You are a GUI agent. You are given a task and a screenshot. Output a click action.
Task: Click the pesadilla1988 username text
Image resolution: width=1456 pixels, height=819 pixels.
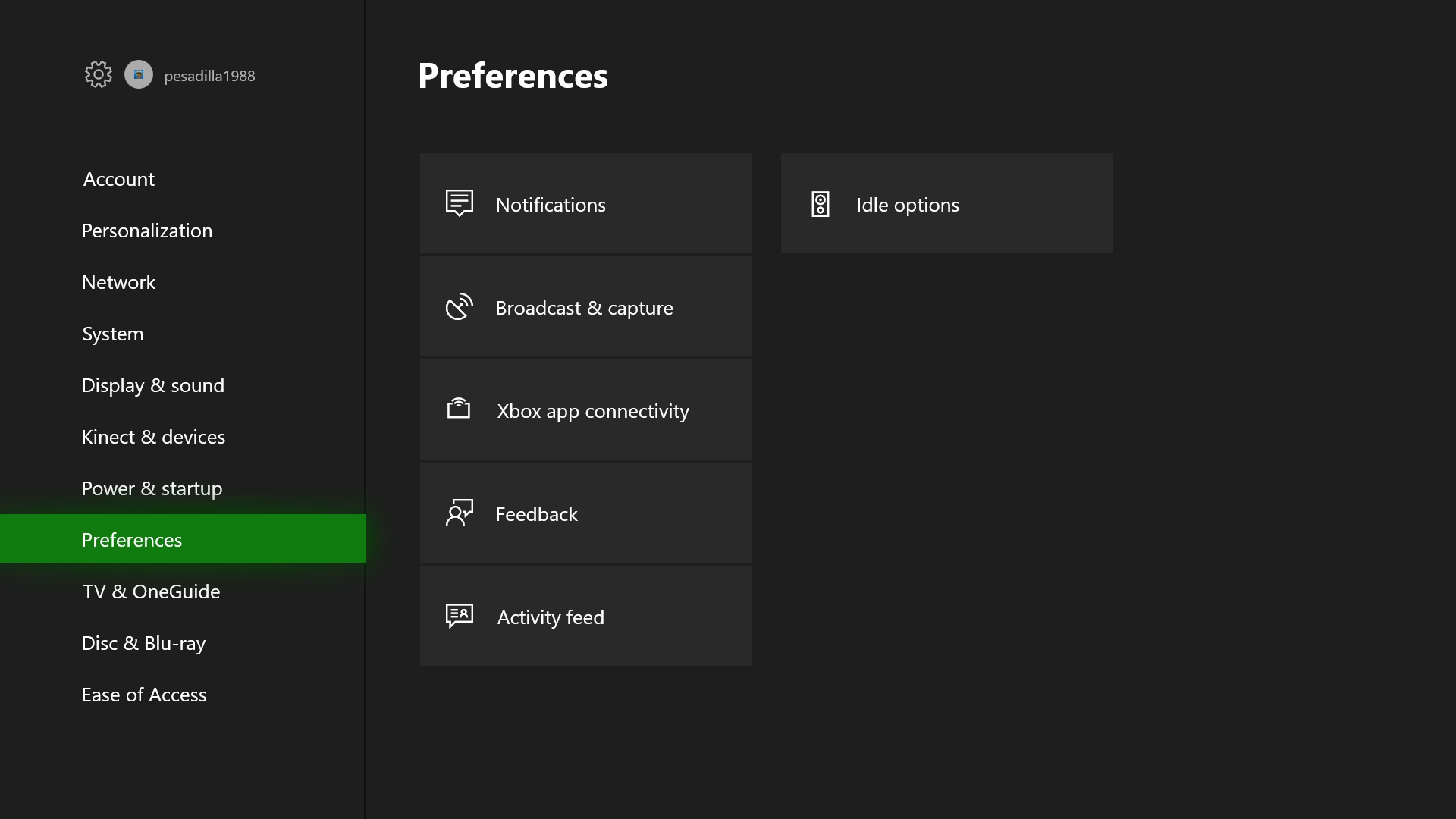(x=210, y=76)
